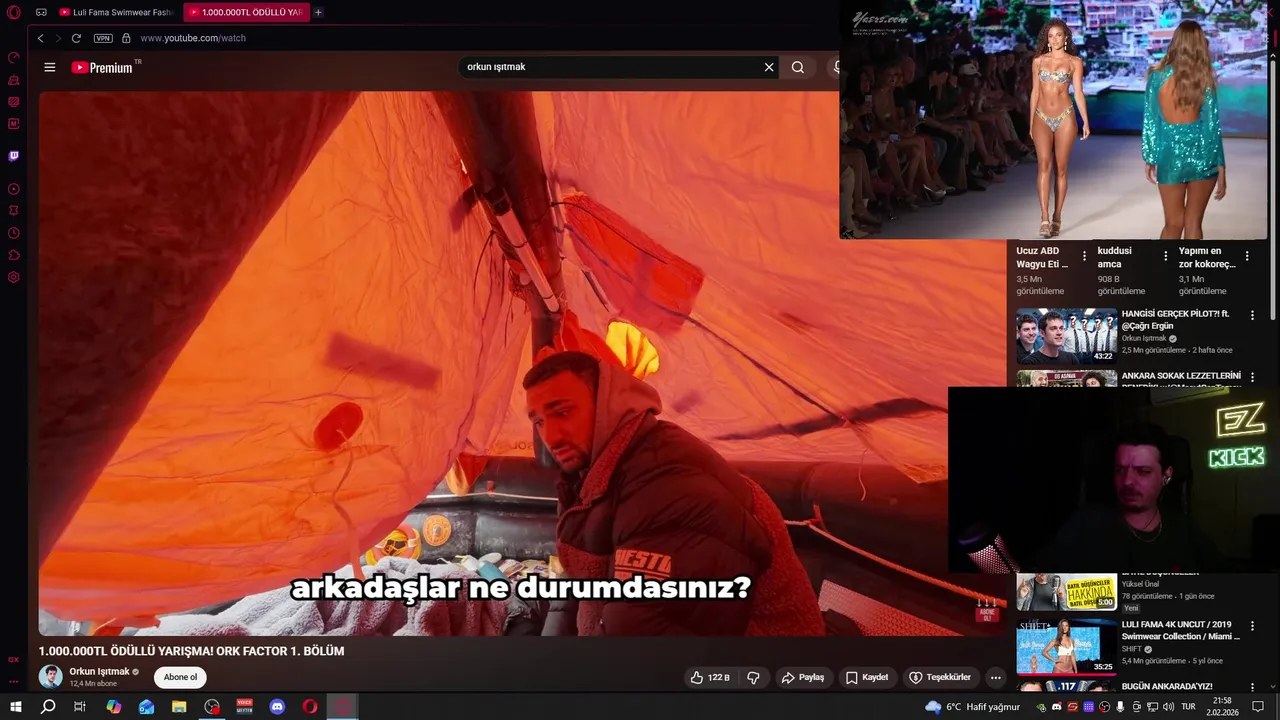Viewport: 1280px width, 720px height.
Task: Open Discord from the taskbar
Action: (x=277, y=707)
